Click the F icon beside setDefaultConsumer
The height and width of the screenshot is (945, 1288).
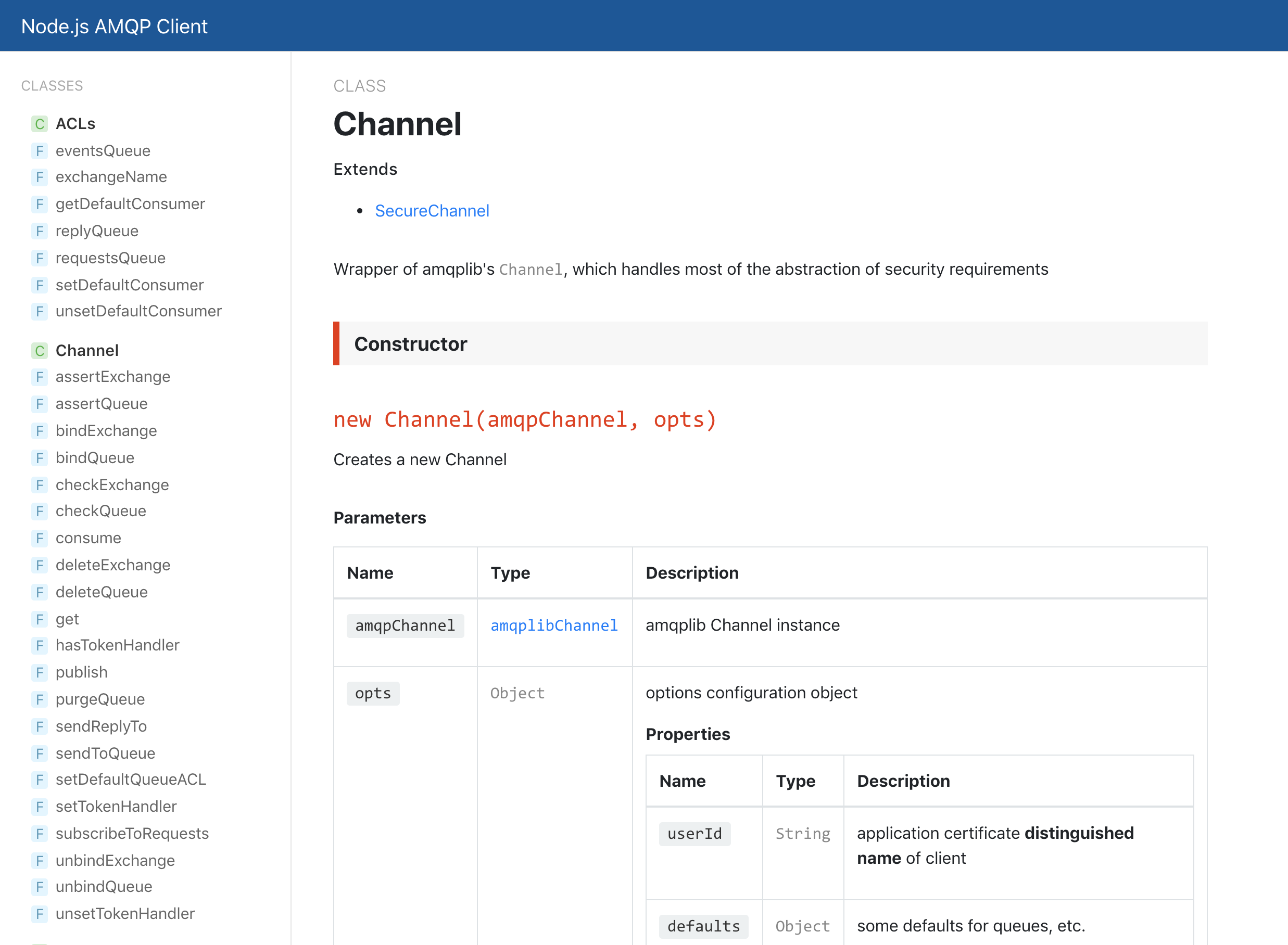(x=40, y=285)
